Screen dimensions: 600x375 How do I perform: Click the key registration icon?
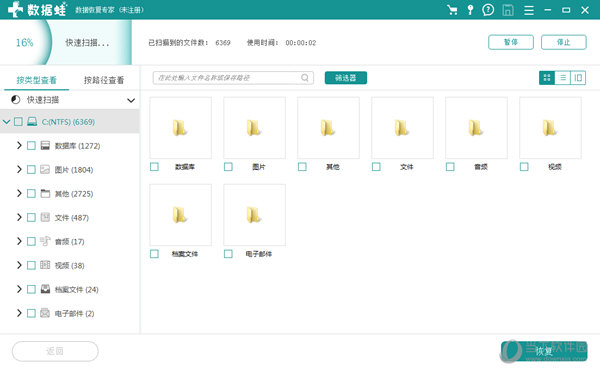[x=470, y=10]
